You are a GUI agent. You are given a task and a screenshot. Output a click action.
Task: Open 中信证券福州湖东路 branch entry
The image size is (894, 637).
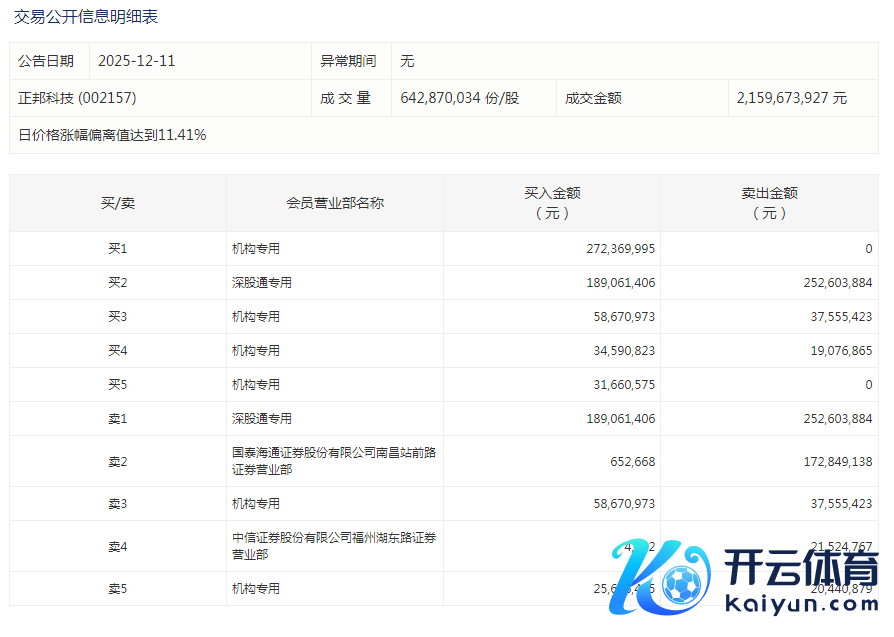coord(333,546)
